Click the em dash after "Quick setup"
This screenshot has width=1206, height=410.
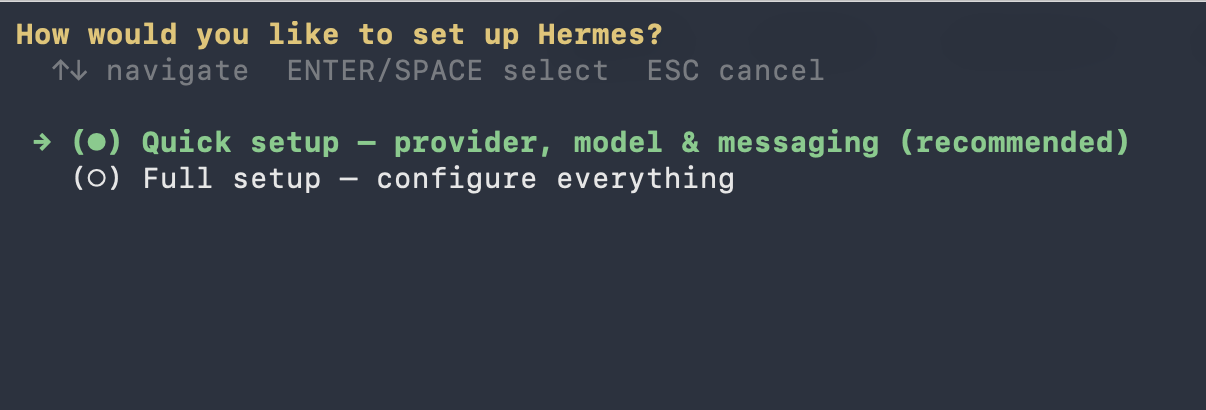pyautogui.click(x=367, y=144)
